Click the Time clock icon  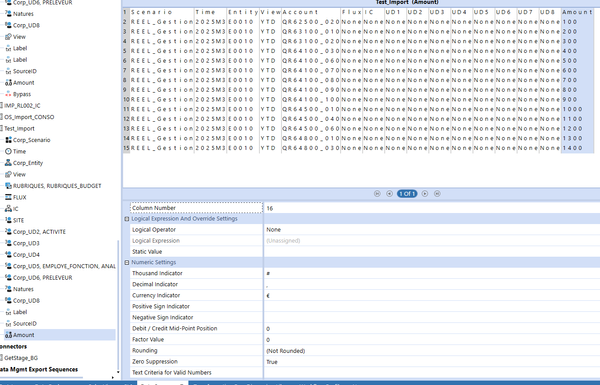pos(8,152)
